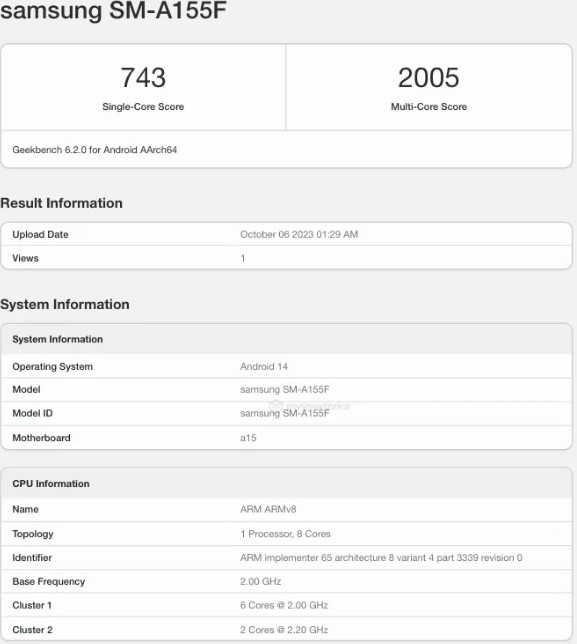Click the Multi-Core Score label
Viewport: 577px width, 644px height.
tap(429, 107)
